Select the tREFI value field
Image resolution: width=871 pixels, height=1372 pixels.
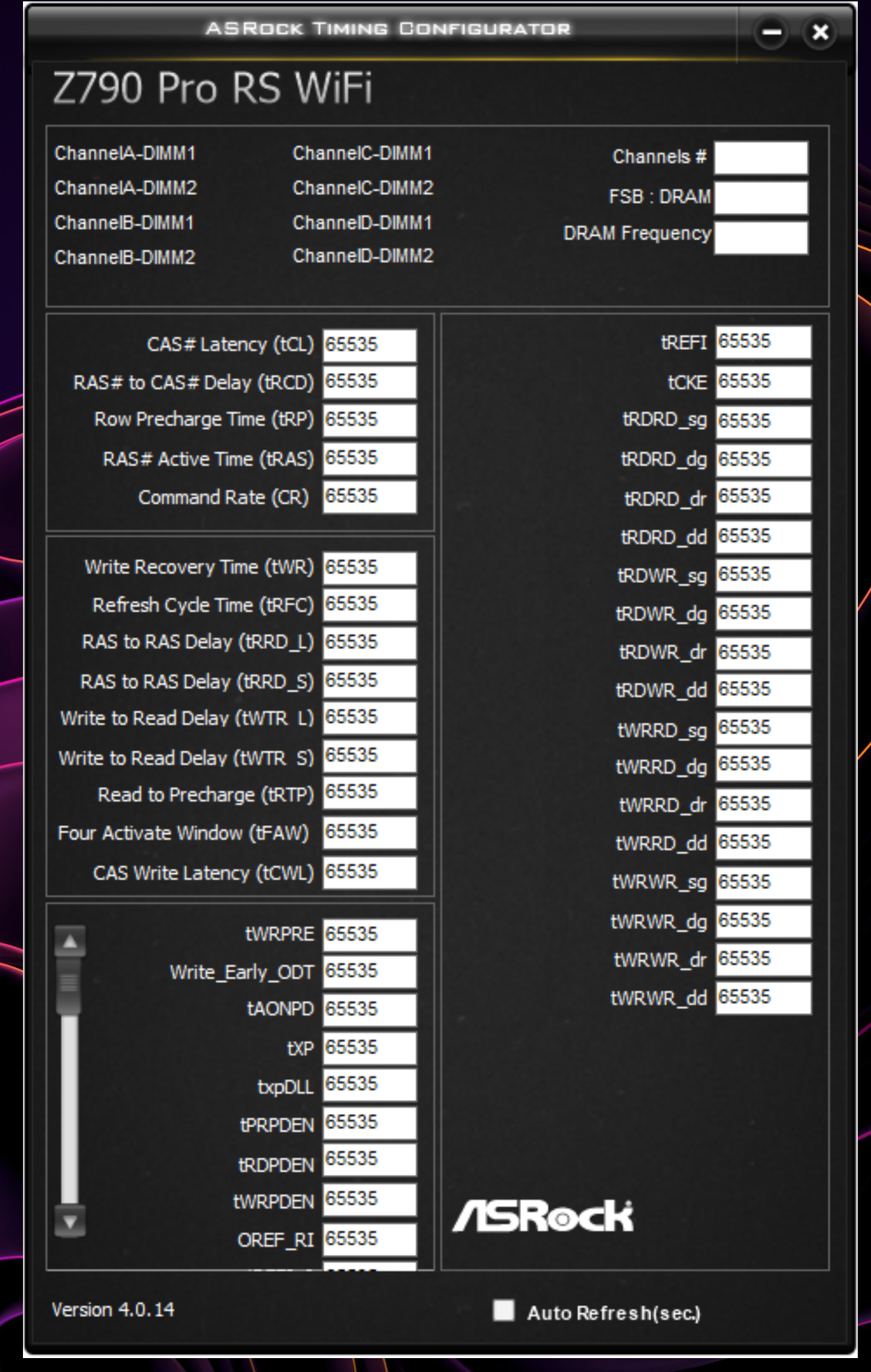(764, 343)
